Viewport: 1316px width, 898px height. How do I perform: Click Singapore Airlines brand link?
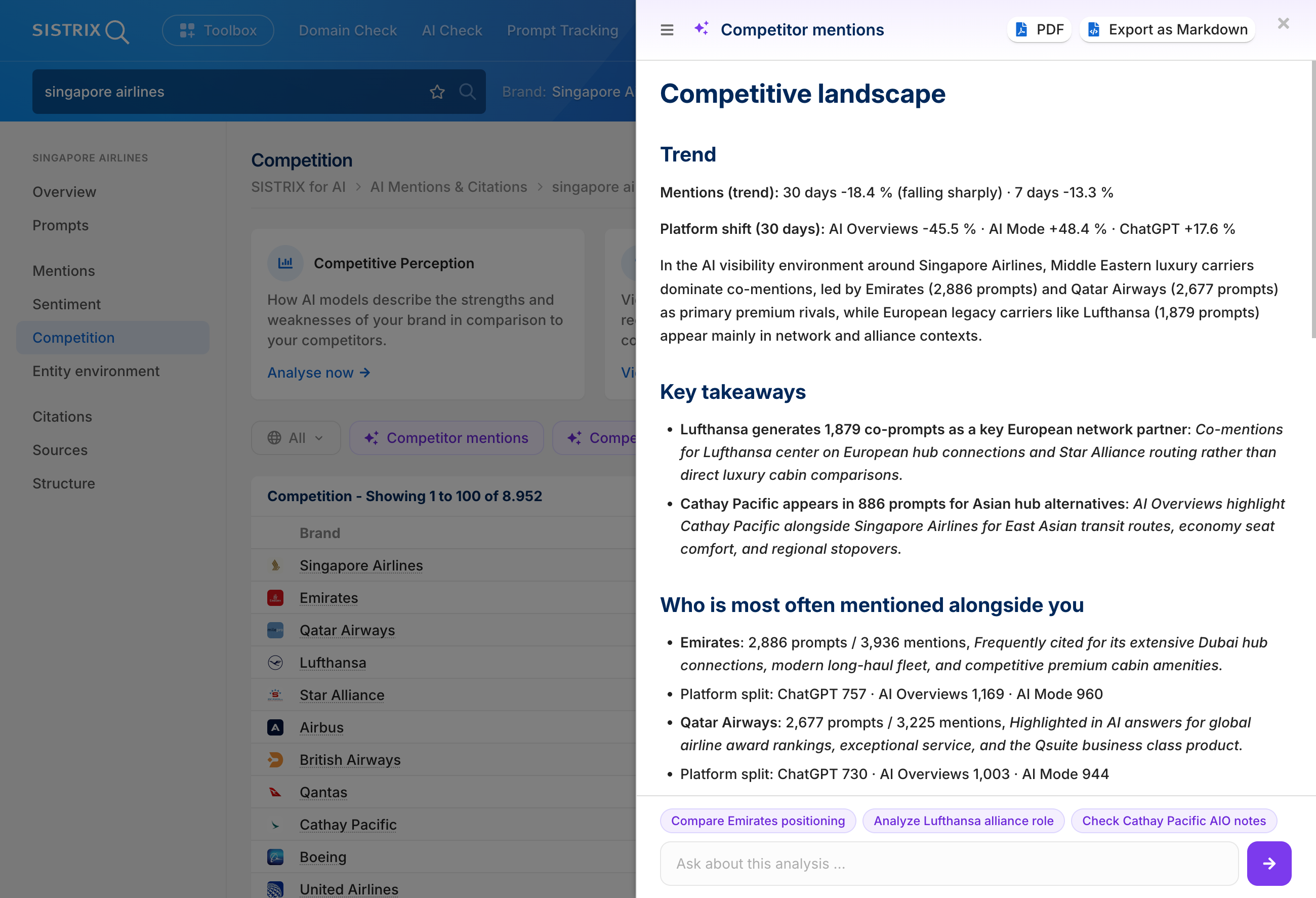(361, 565)
